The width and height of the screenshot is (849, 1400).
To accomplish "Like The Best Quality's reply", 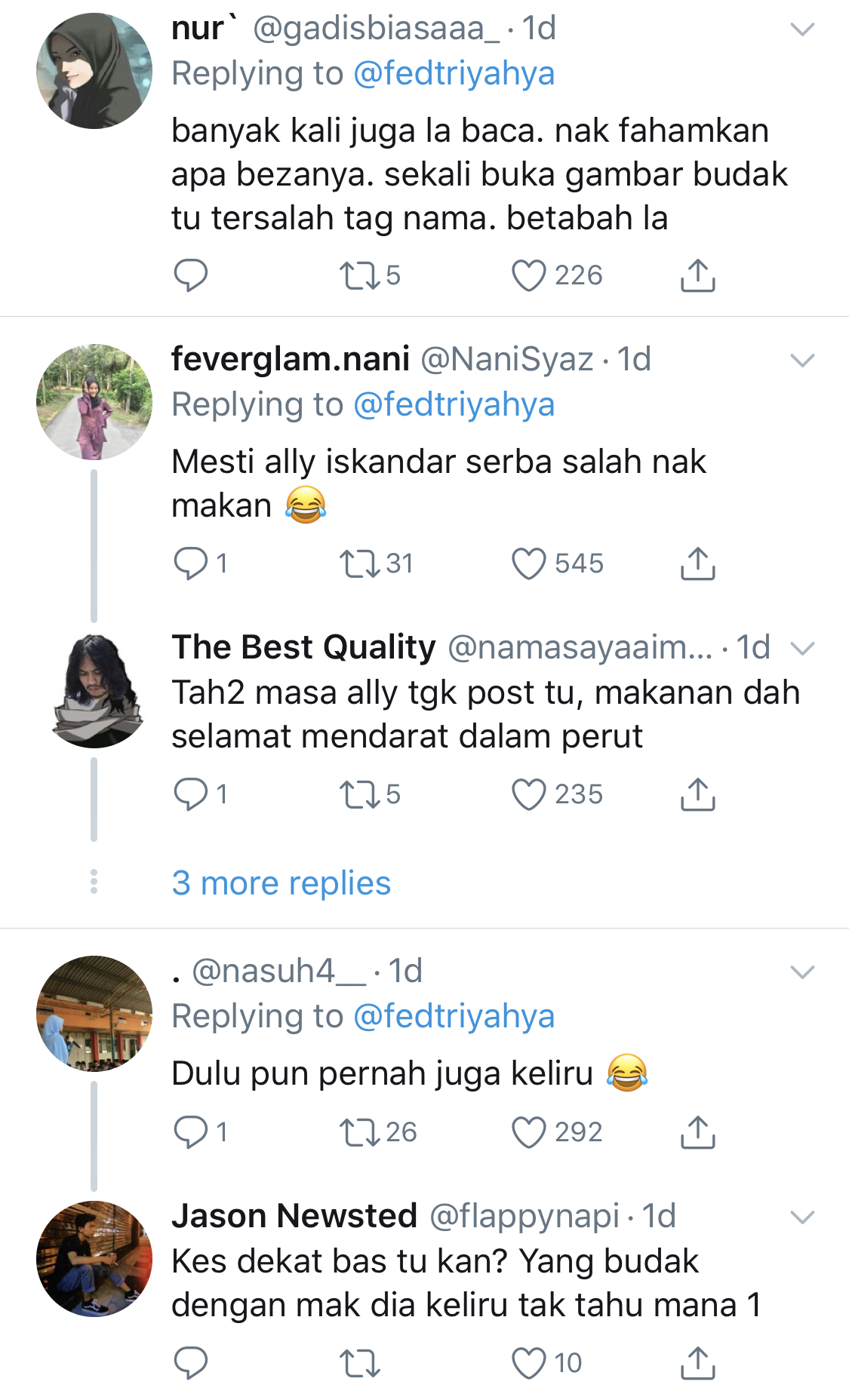I will coord(528,794).
